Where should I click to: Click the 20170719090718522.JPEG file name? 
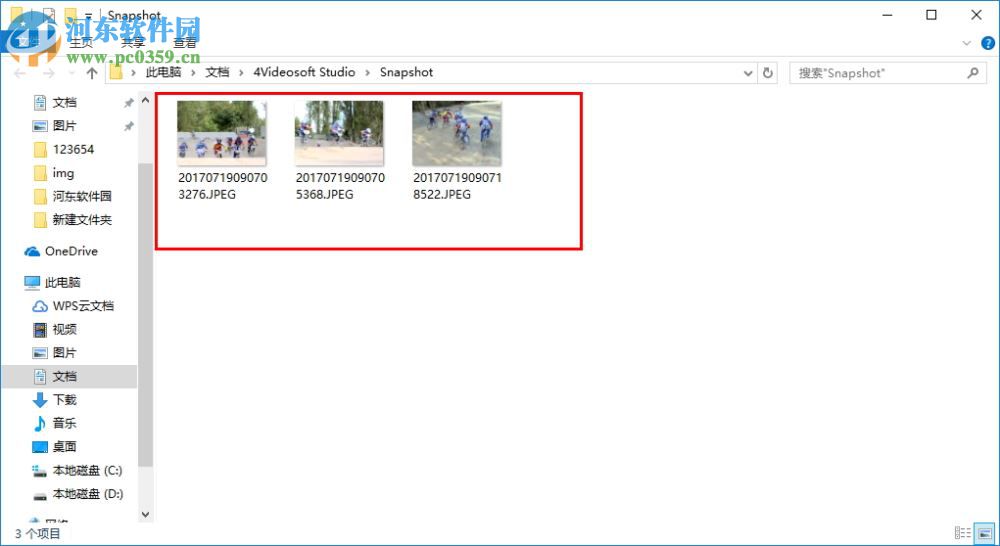(457, 186)
